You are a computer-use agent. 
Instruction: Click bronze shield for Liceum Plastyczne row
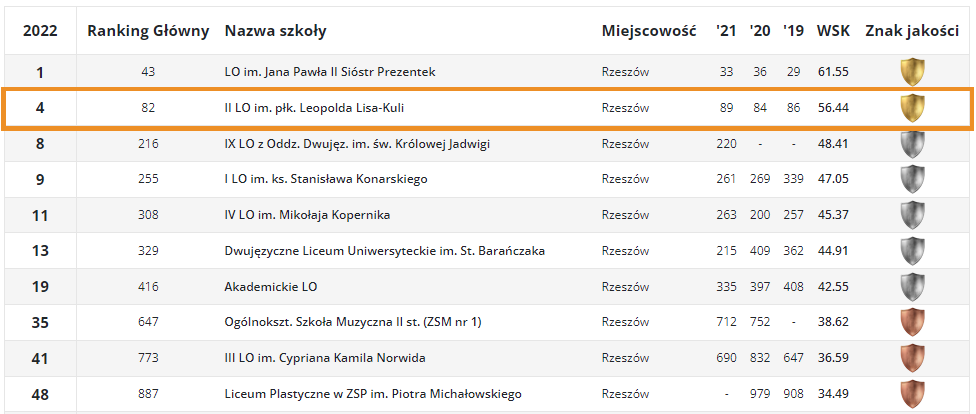click(x=913, y=394)
